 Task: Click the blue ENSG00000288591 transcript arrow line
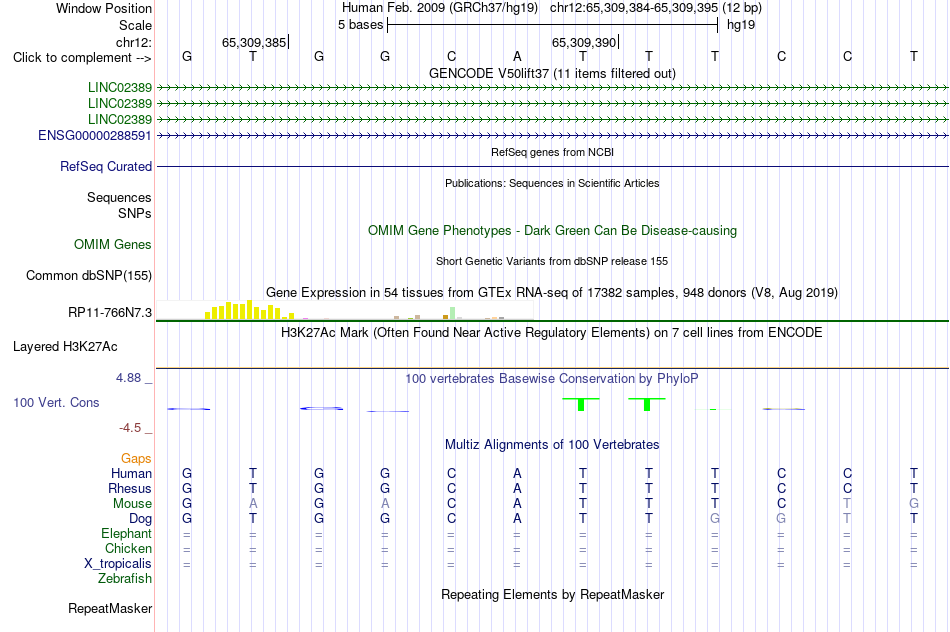[x=552, y=136]
